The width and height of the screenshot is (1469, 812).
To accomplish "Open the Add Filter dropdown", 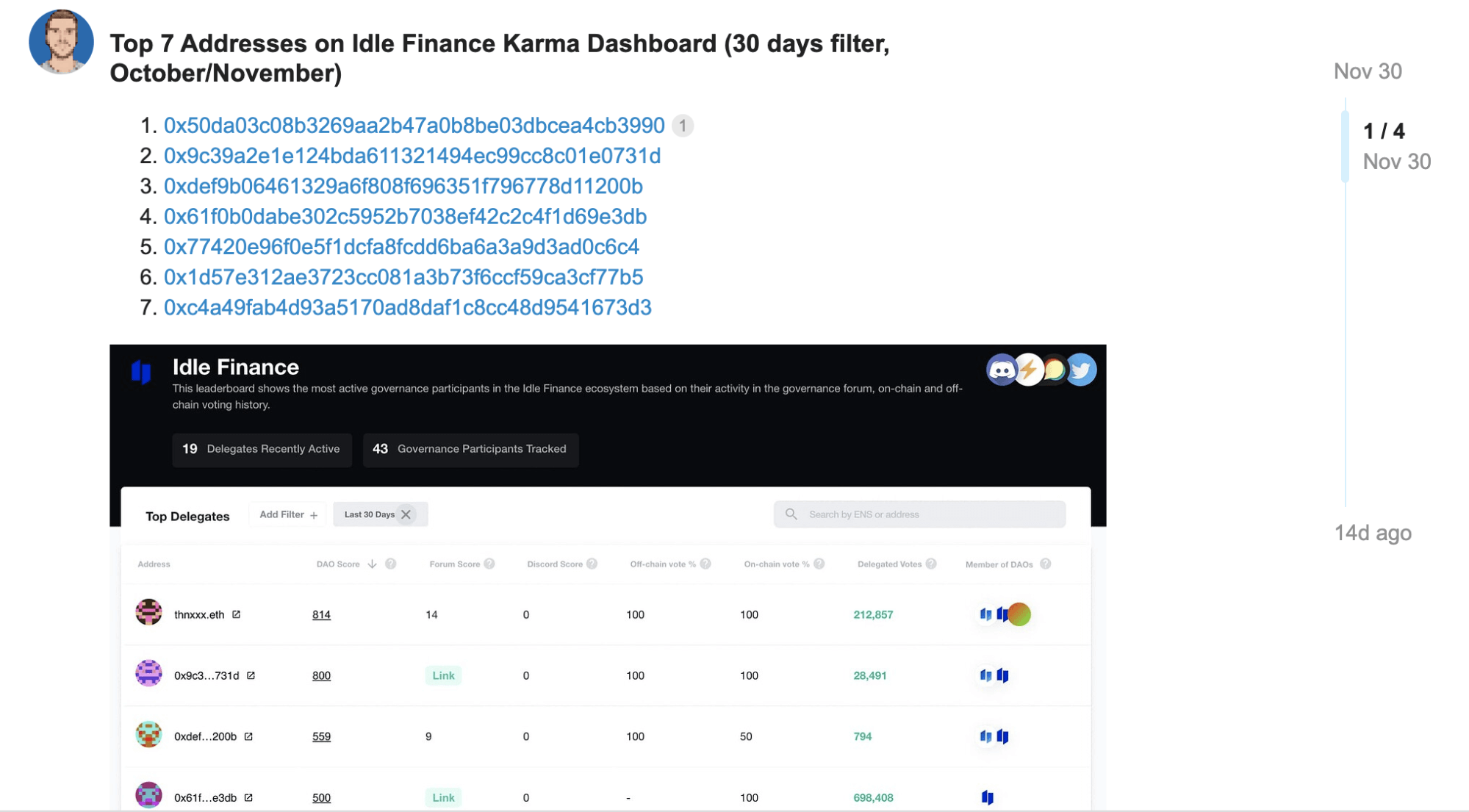I will (x=287, y=514).
